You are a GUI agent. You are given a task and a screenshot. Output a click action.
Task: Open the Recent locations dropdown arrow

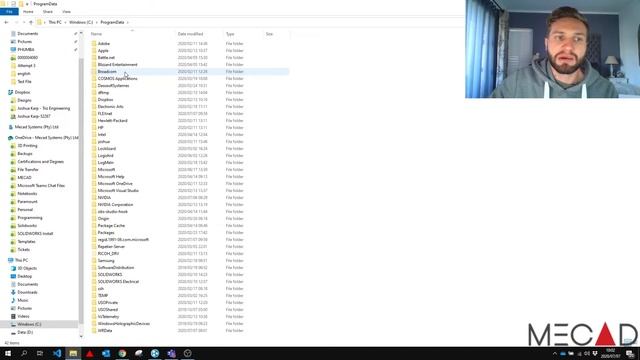(24, 22)
